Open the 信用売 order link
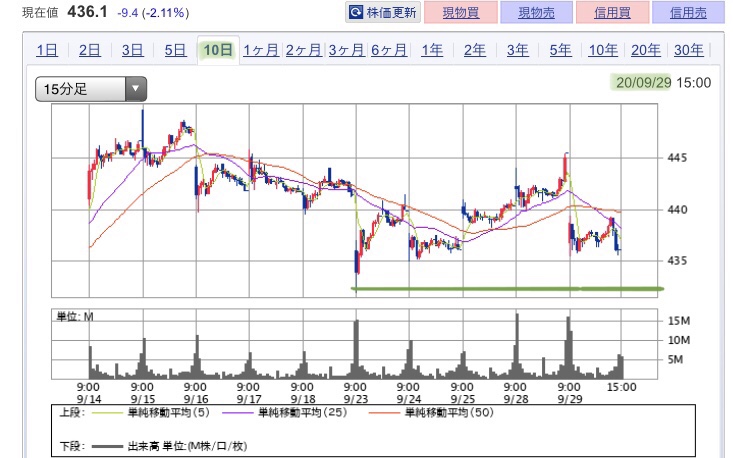 coord(688,13)
